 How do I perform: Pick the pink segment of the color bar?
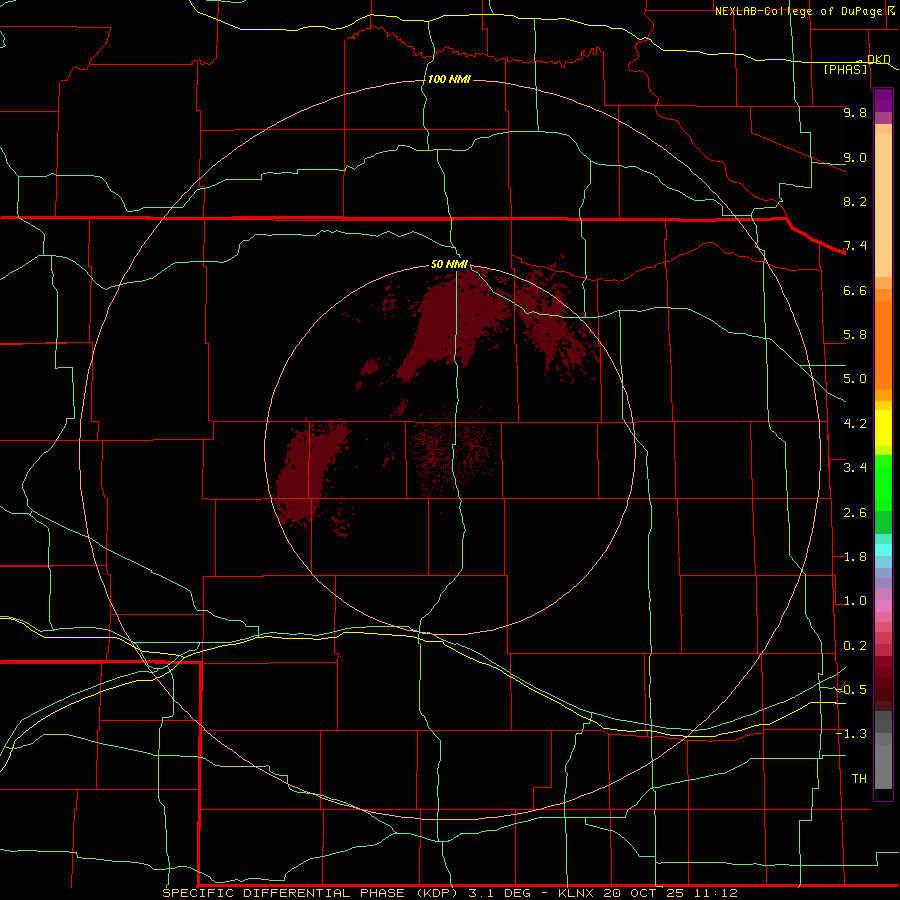click(883, 606)
